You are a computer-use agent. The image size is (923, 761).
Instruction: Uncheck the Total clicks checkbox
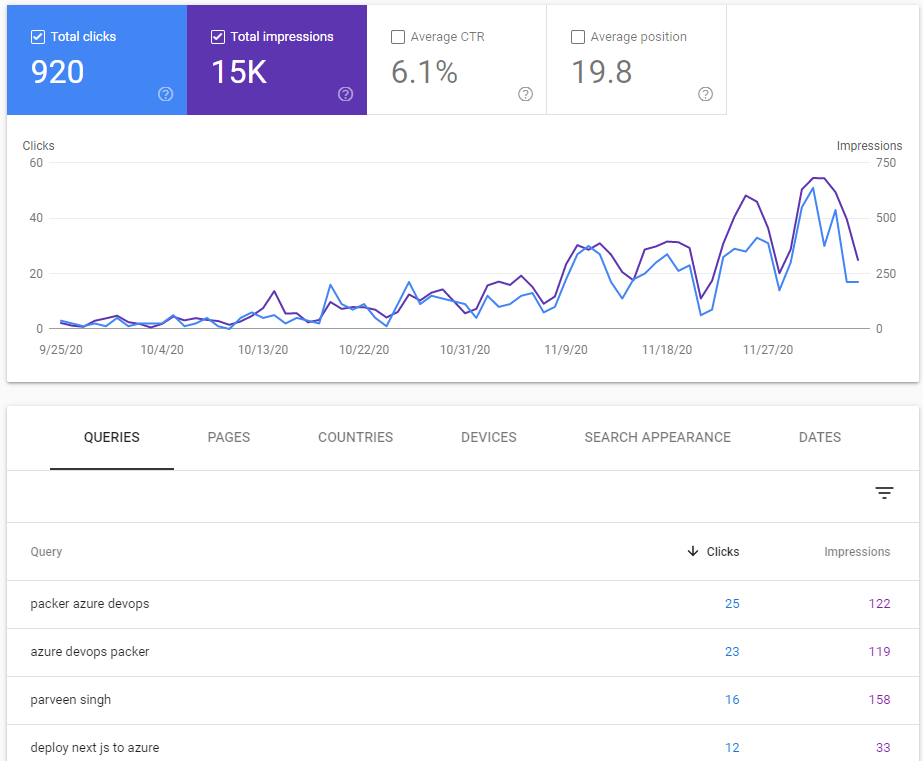(x=38, y=37)
